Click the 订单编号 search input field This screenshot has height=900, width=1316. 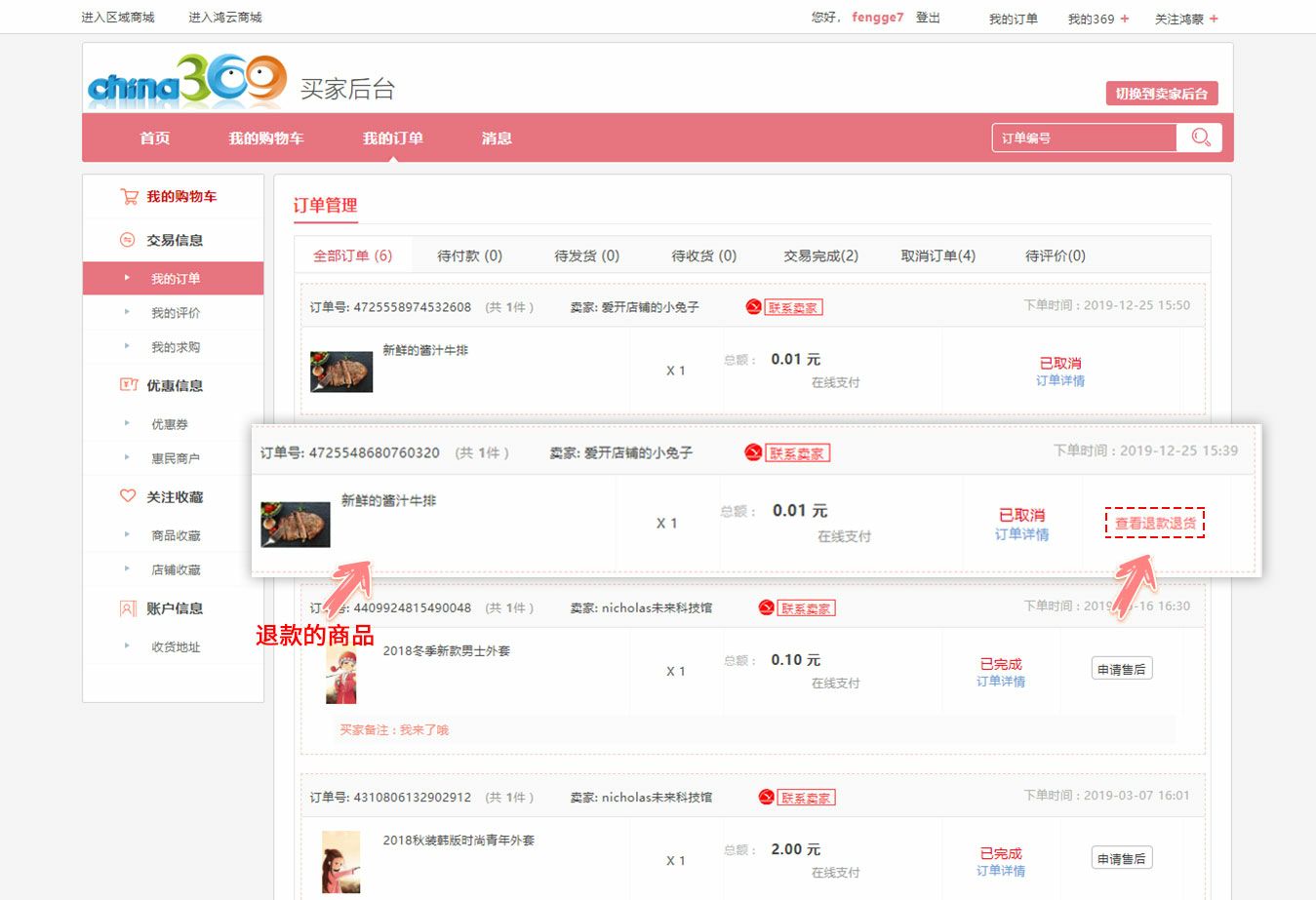coord(1083,138)
